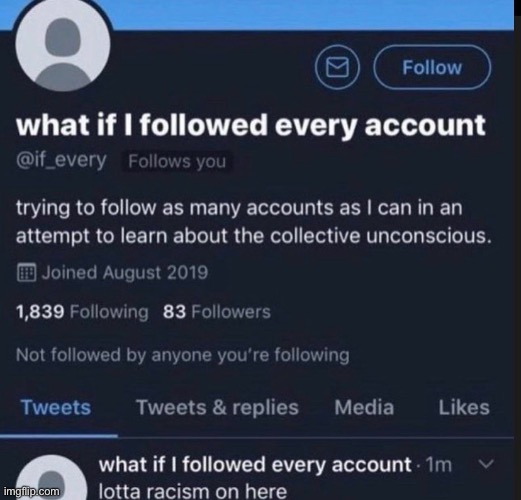Switch to the Tweets tab
521x500 pixels.
click(56, 408)
